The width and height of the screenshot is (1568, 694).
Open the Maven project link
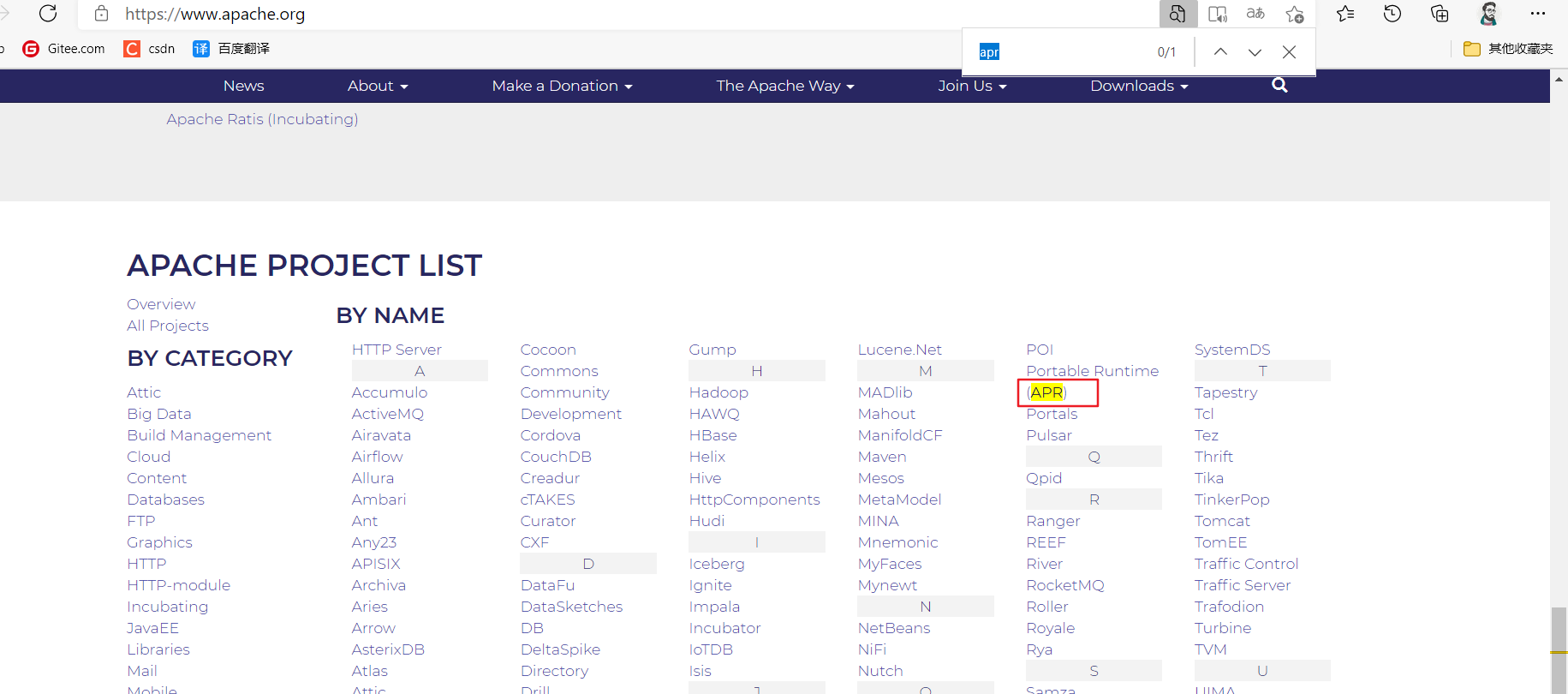click(882, 457)
